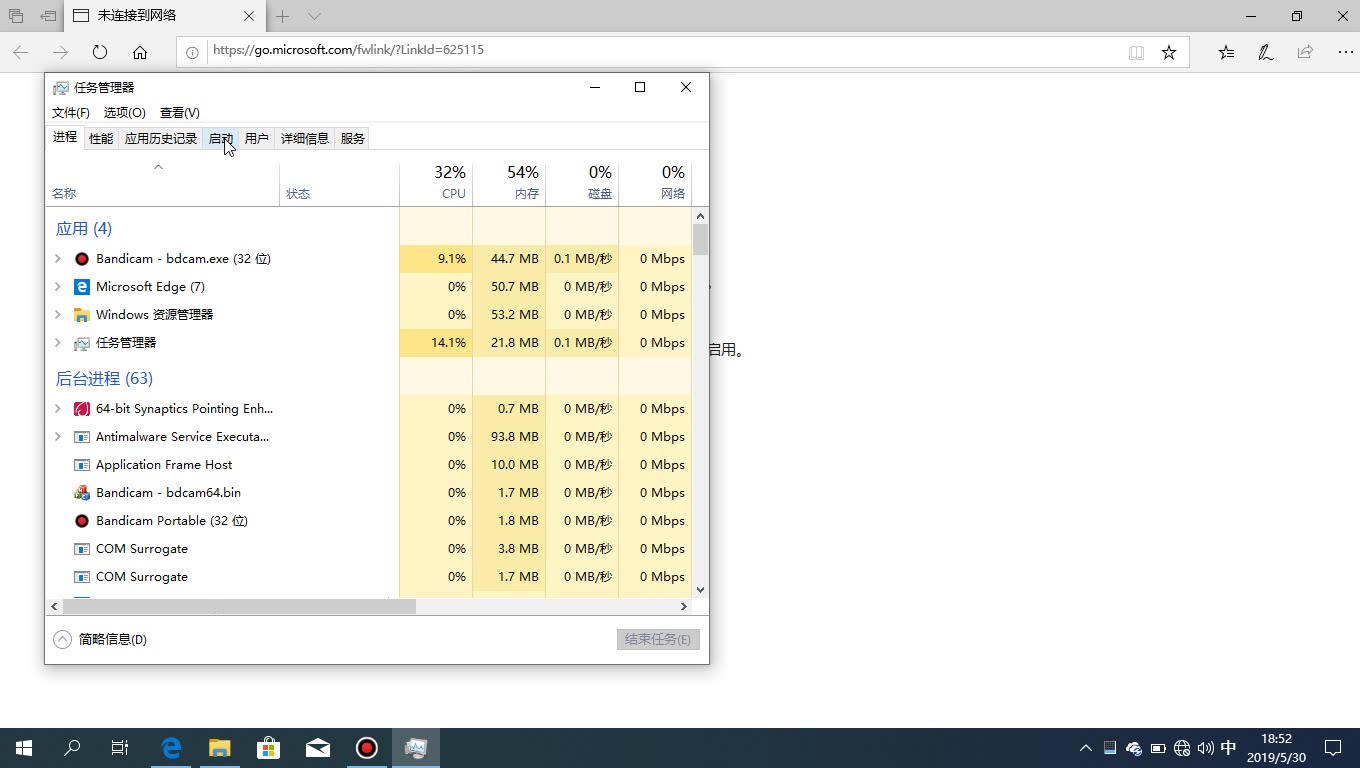The image size is (1360, 768).
Task: Click the 结束任务(E) button
Action: 658,639
